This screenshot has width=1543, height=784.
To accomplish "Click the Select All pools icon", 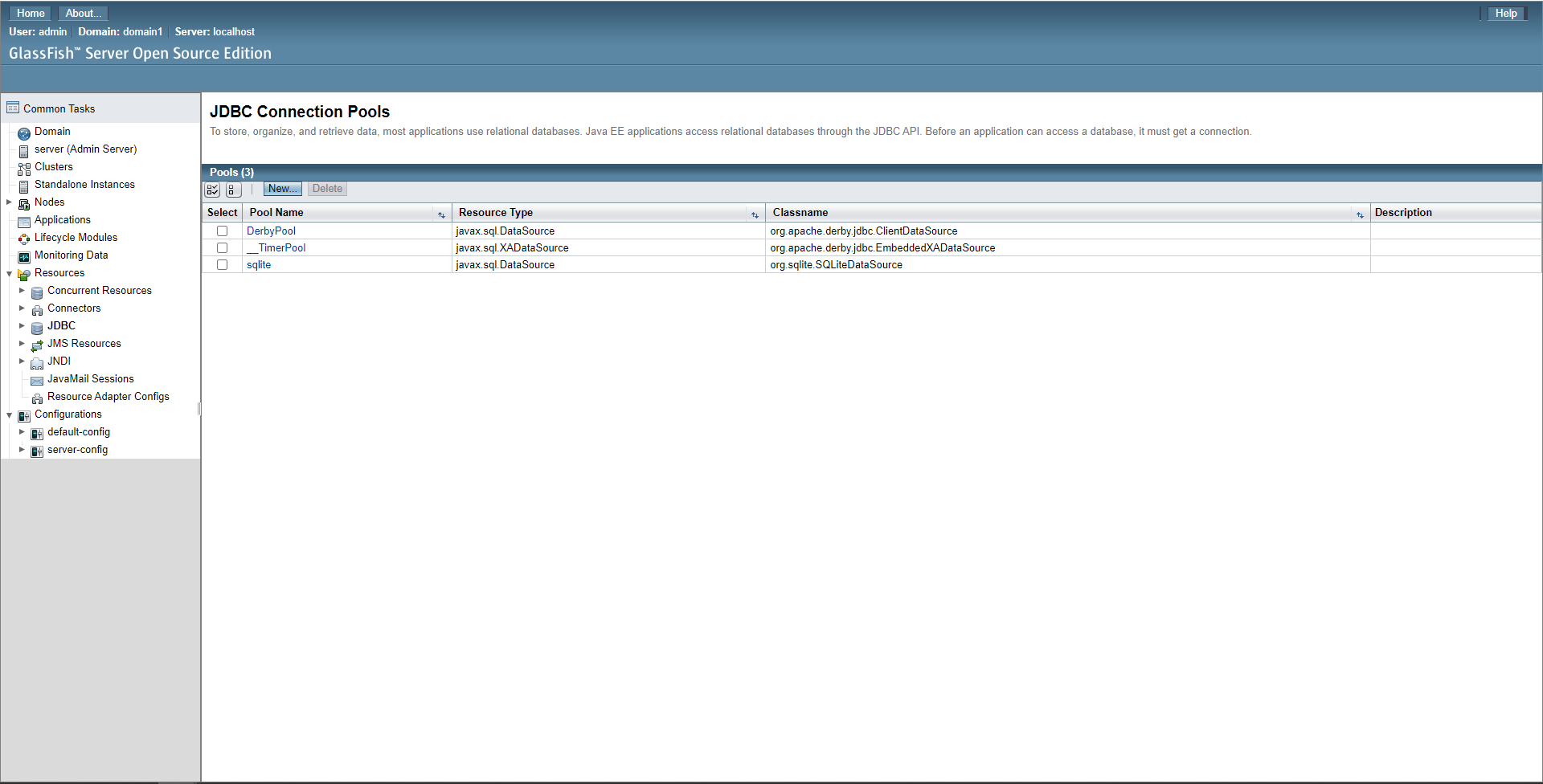I will click(212, 190).
